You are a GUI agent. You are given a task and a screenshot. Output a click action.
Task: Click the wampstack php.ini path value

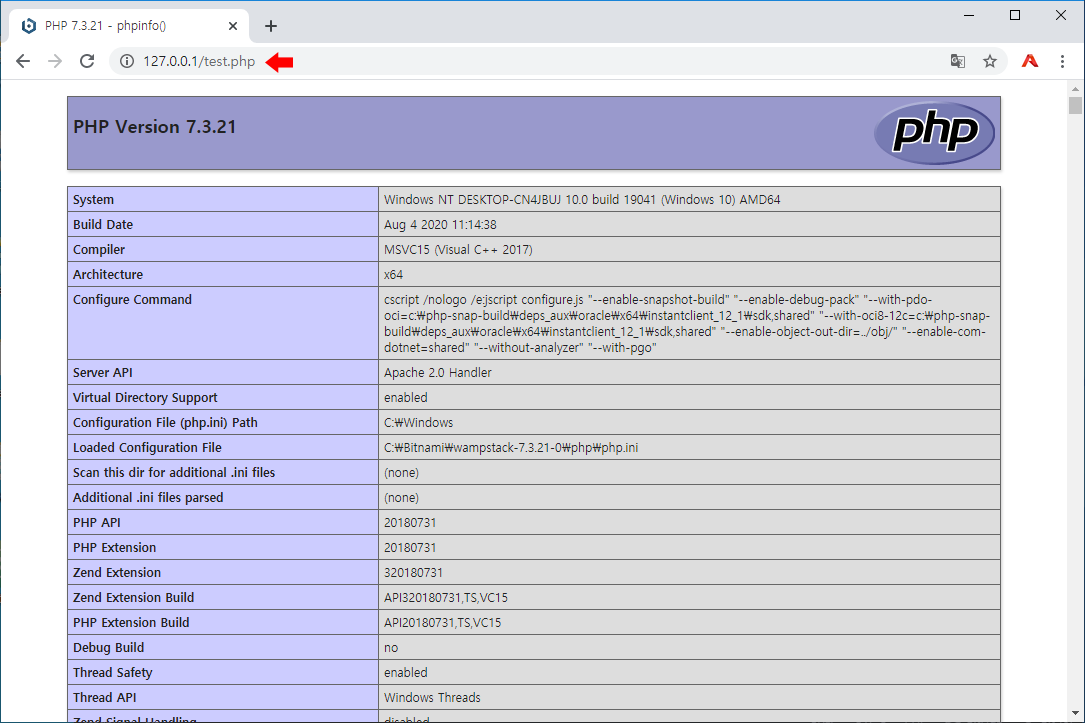coord(511,448)
